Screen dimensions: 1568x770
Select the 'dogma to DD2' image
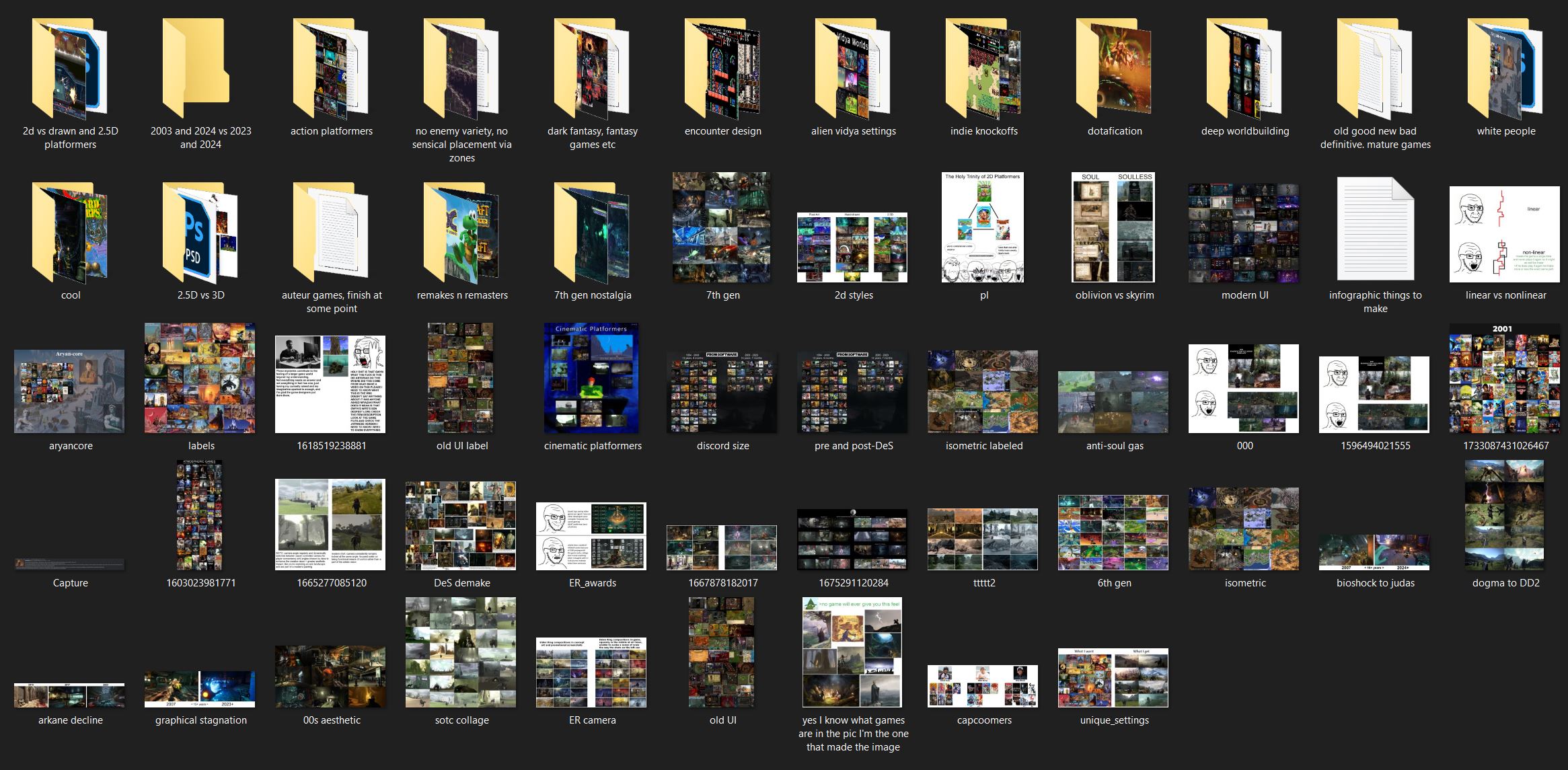pyautogui.click(x=1505, y=515)
